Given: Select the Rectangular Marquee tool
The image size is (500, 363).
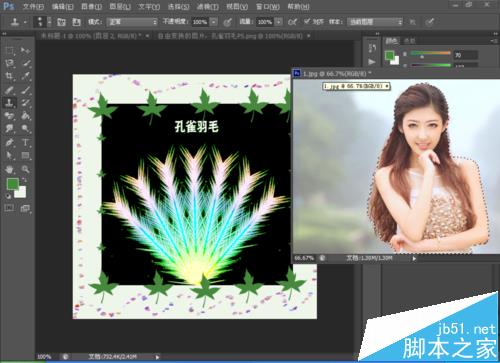Looking at the screenshot, I should [9, 50].
